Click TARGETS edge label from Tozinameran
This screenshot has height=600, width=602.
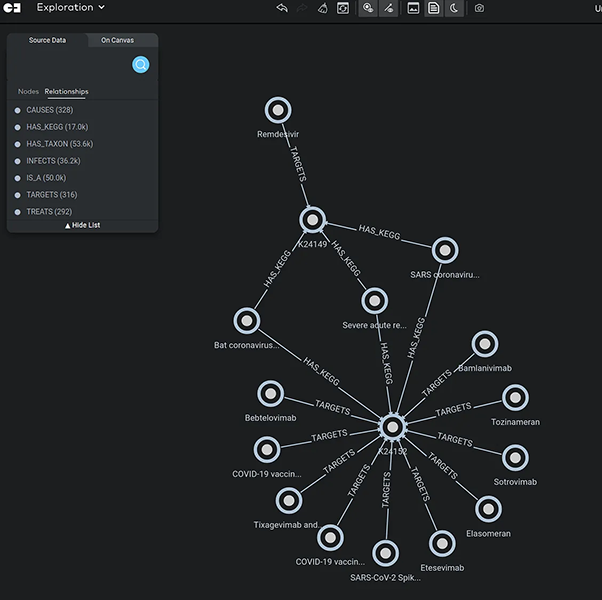453,409
